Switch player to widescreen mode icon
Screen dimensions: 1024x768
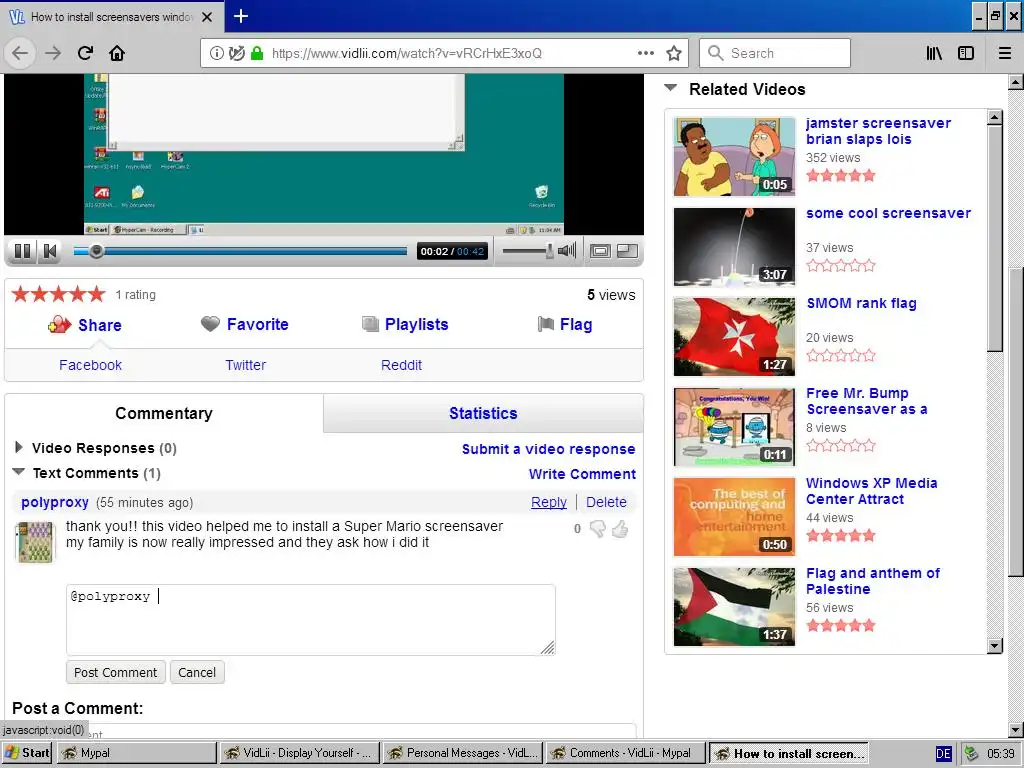(x=600, y=251)
